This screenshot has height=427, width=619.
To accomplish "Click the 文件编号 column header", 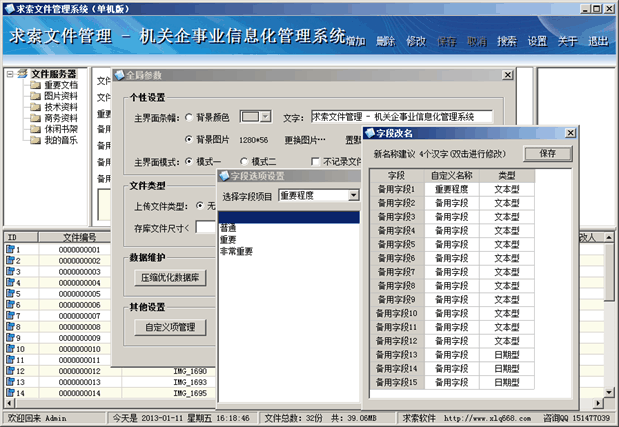I will click(80, 237).
